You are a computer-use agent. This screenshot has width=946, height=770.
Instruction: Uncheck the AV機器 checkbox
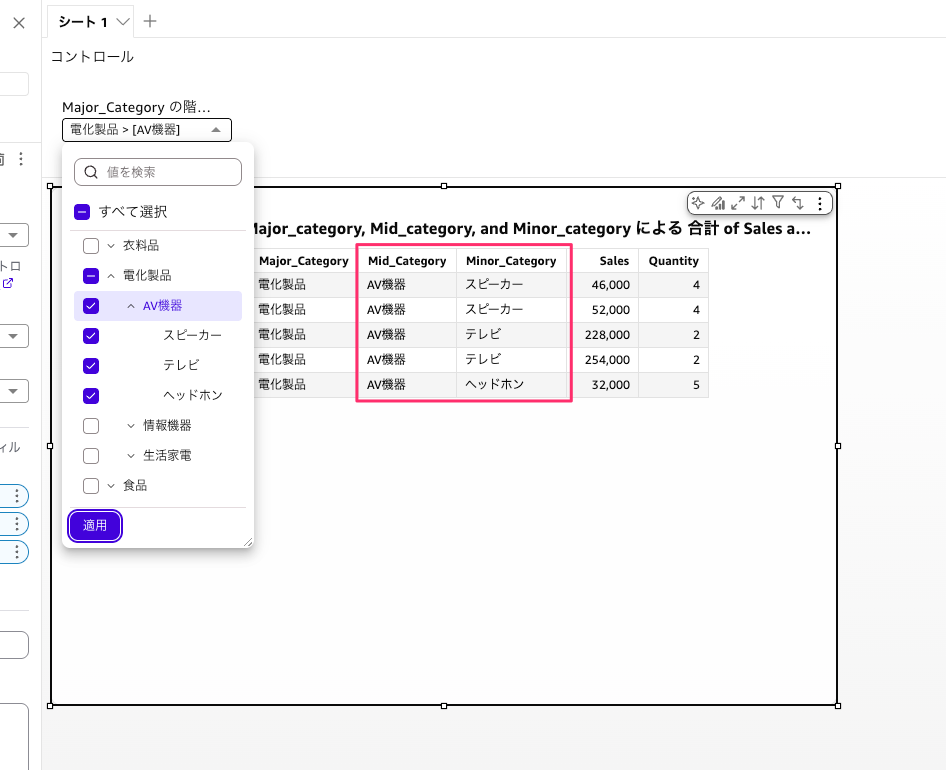pos(91,306)
